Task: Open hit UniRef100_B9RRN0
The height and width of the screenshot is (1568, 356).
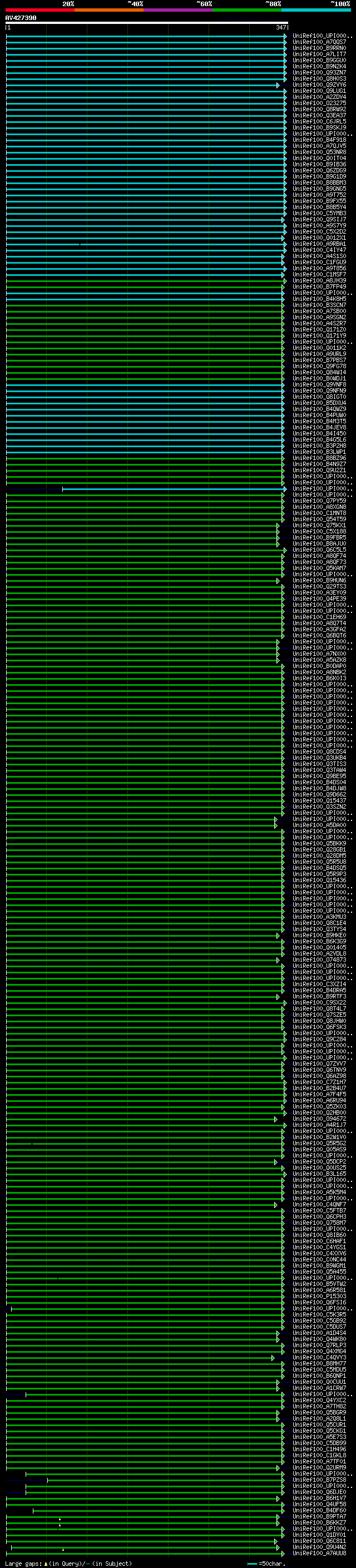Action: click(x=319, y=48)
